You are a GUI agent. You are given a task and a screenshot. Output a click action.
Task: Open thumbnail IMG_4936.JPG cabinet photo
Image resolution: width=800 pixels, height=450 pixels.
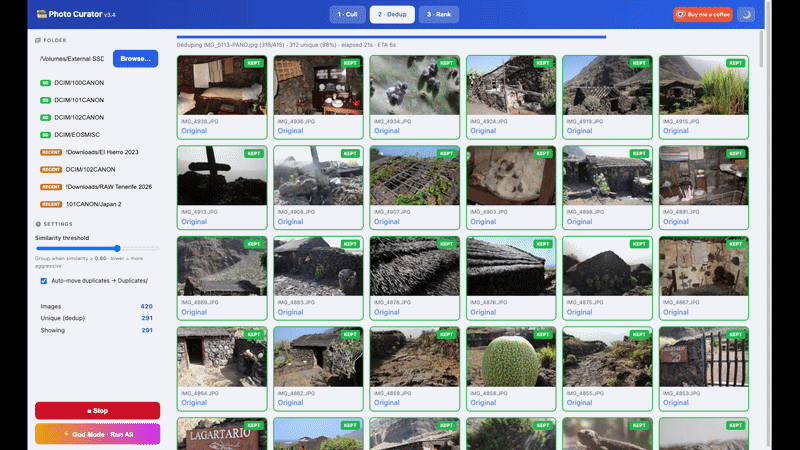(x=318, y=85)
